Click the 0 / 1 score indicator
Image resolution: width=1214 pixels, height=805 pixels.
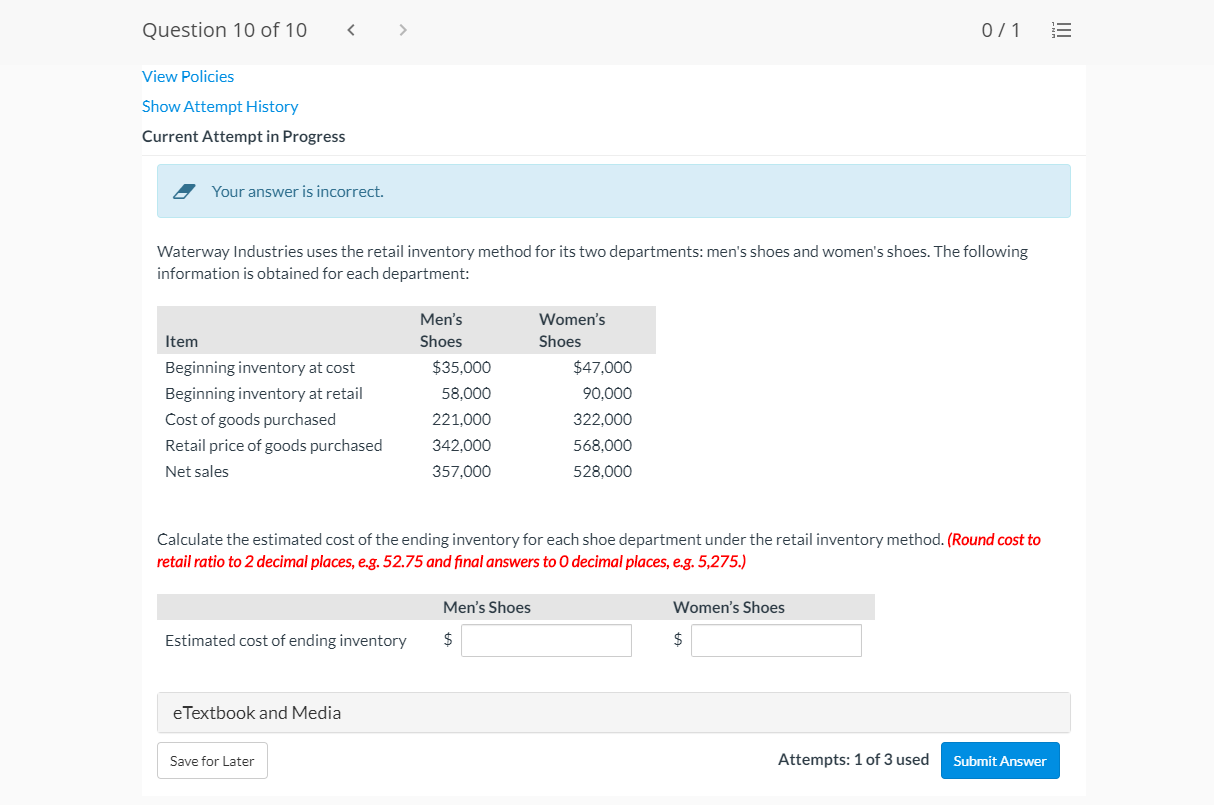coord(1001,30)
